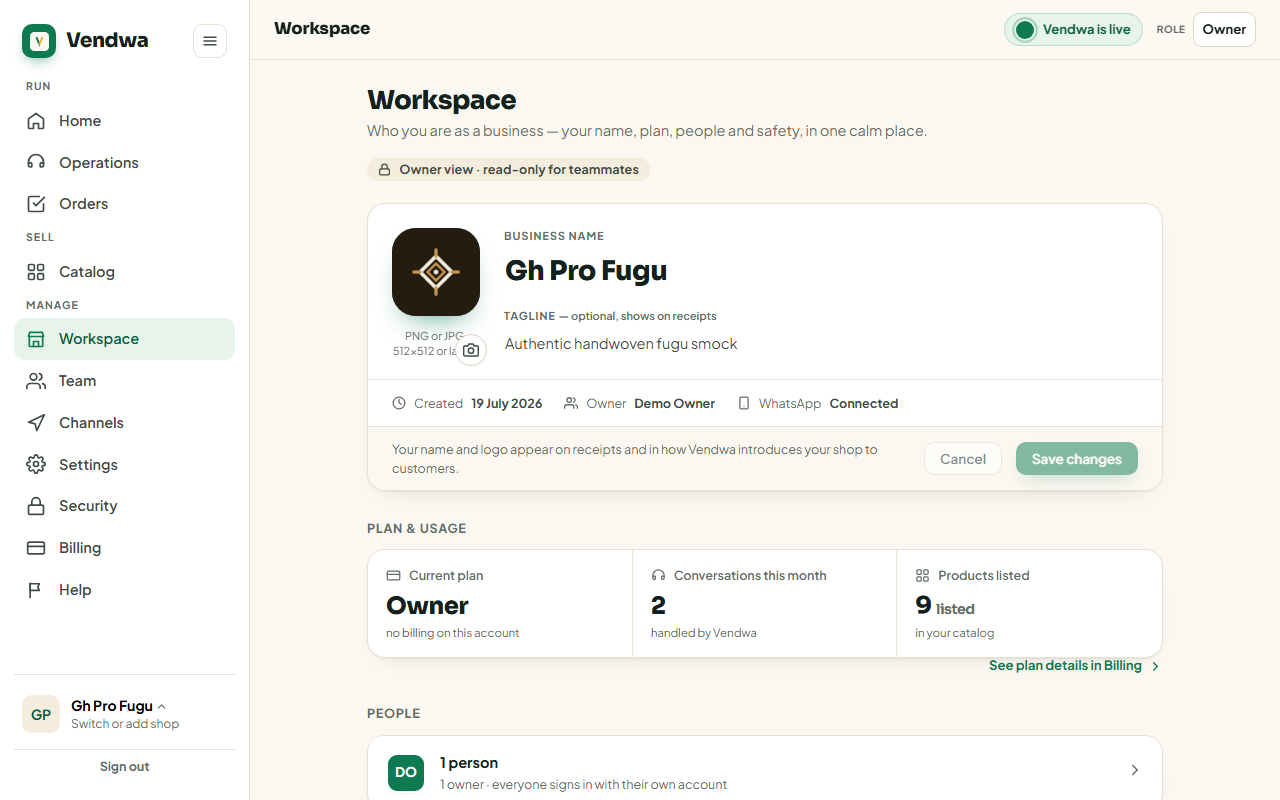1280x800 pixels.
Task: Click the Current plan card icon
Action: tap(393, 576)
